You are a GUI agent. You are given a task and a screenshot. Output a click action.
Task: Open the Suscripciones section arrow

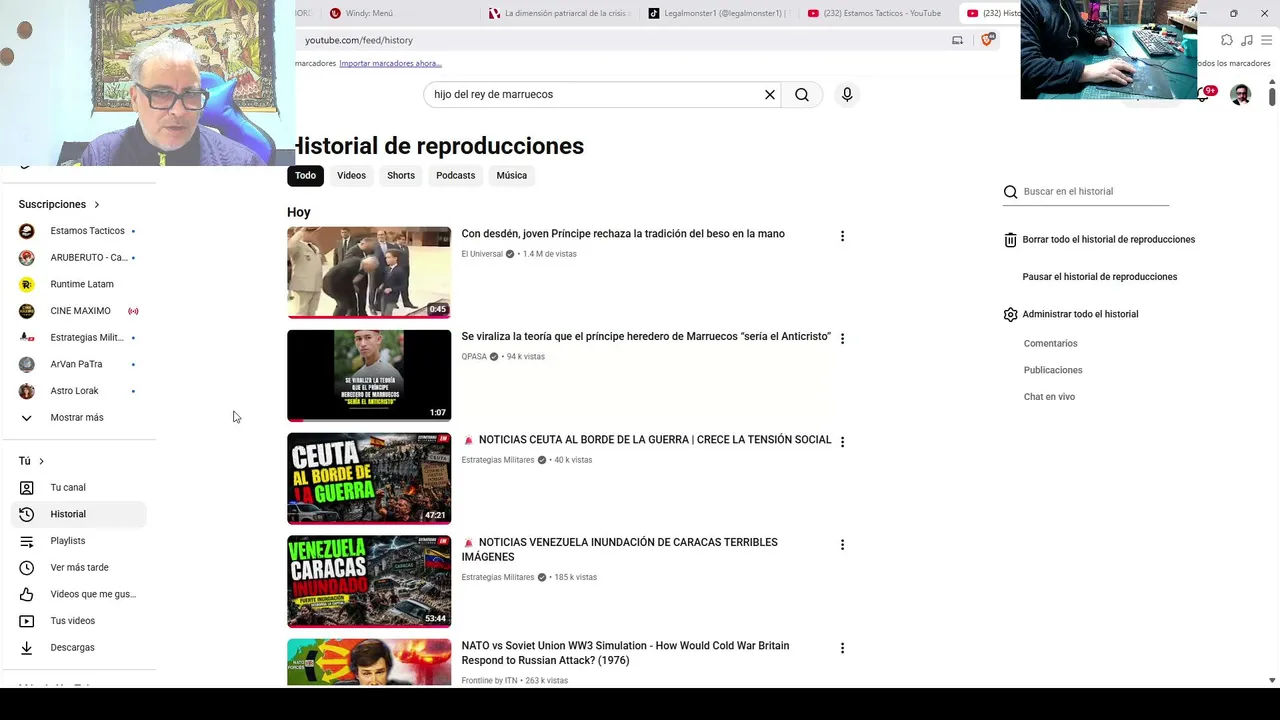click(97, 204)
